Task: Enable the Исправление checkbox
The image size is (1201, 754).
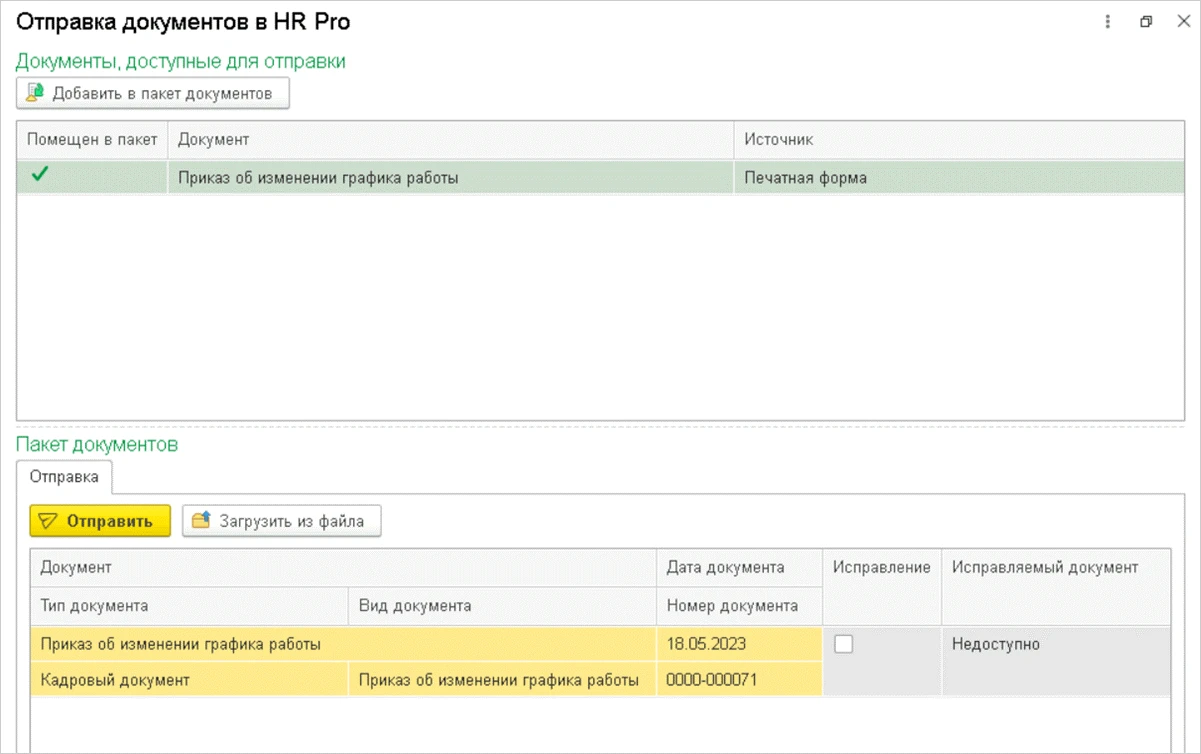Action: click(x=844, y=645)
